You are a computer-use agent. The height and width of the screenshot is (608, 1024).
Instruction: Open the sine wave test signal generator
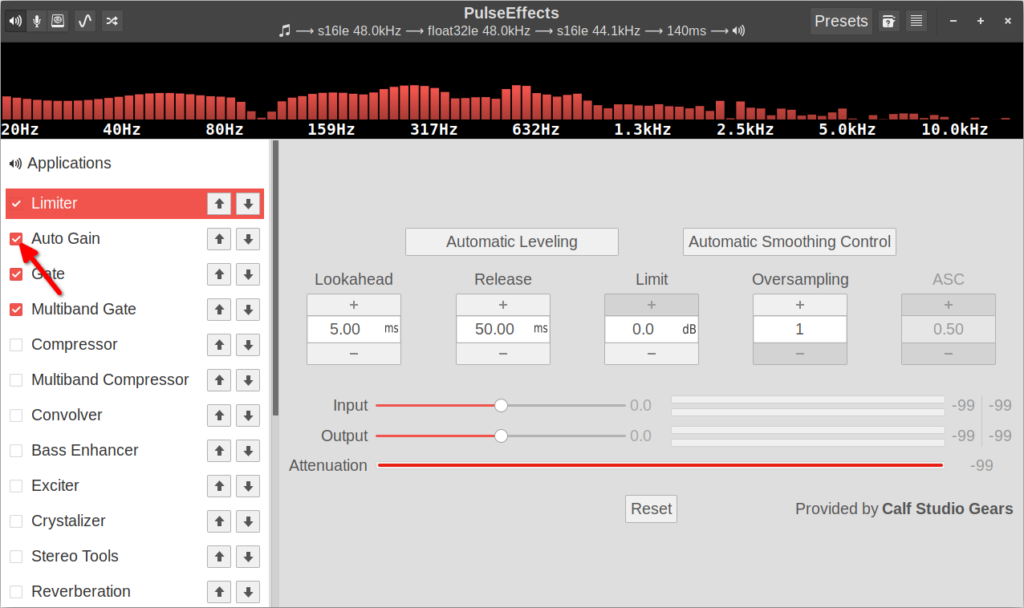click(86, 20)
